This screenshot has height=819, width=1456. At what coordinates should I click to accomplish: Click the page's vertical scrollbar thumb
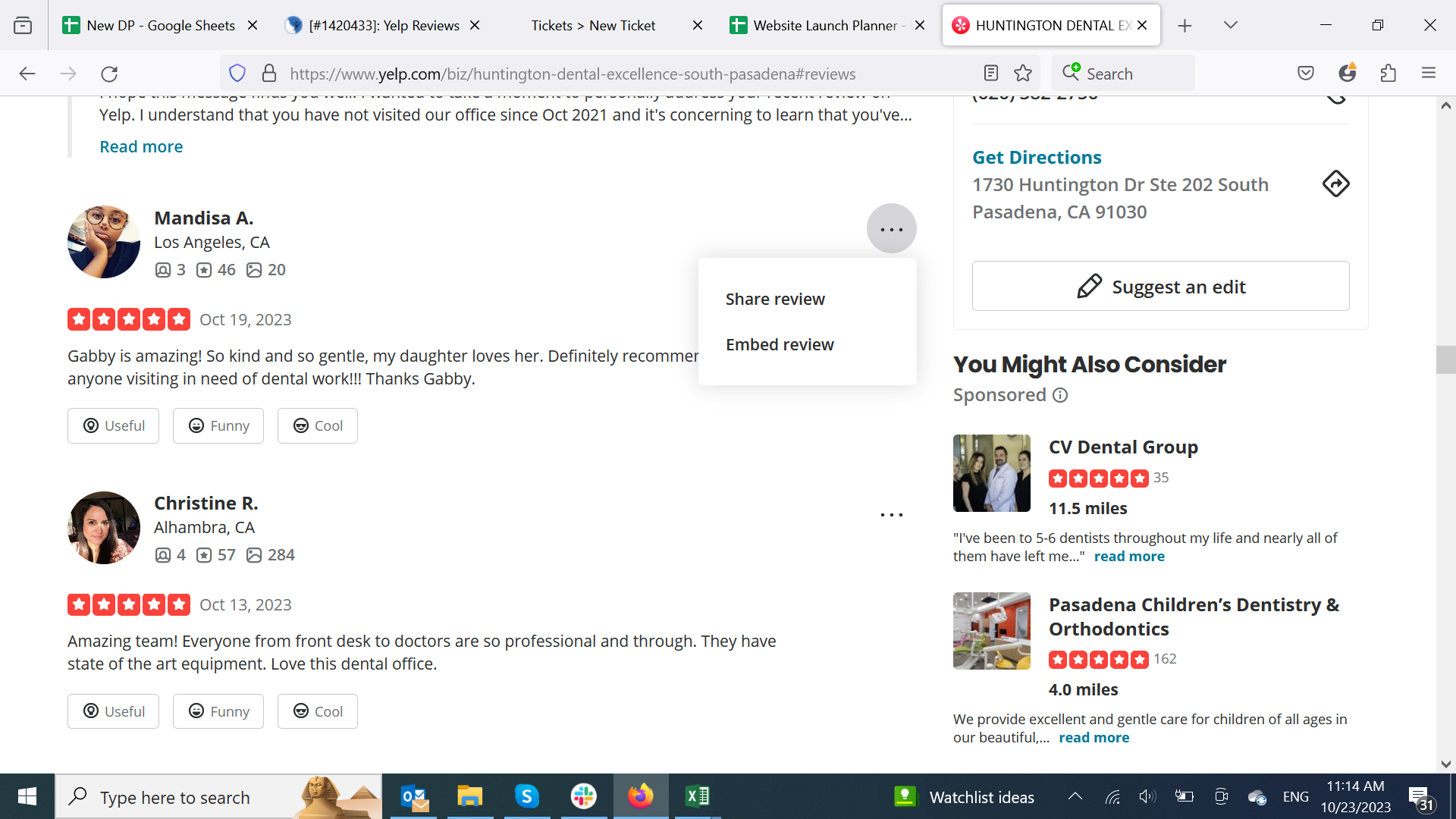click(1445, 359)
